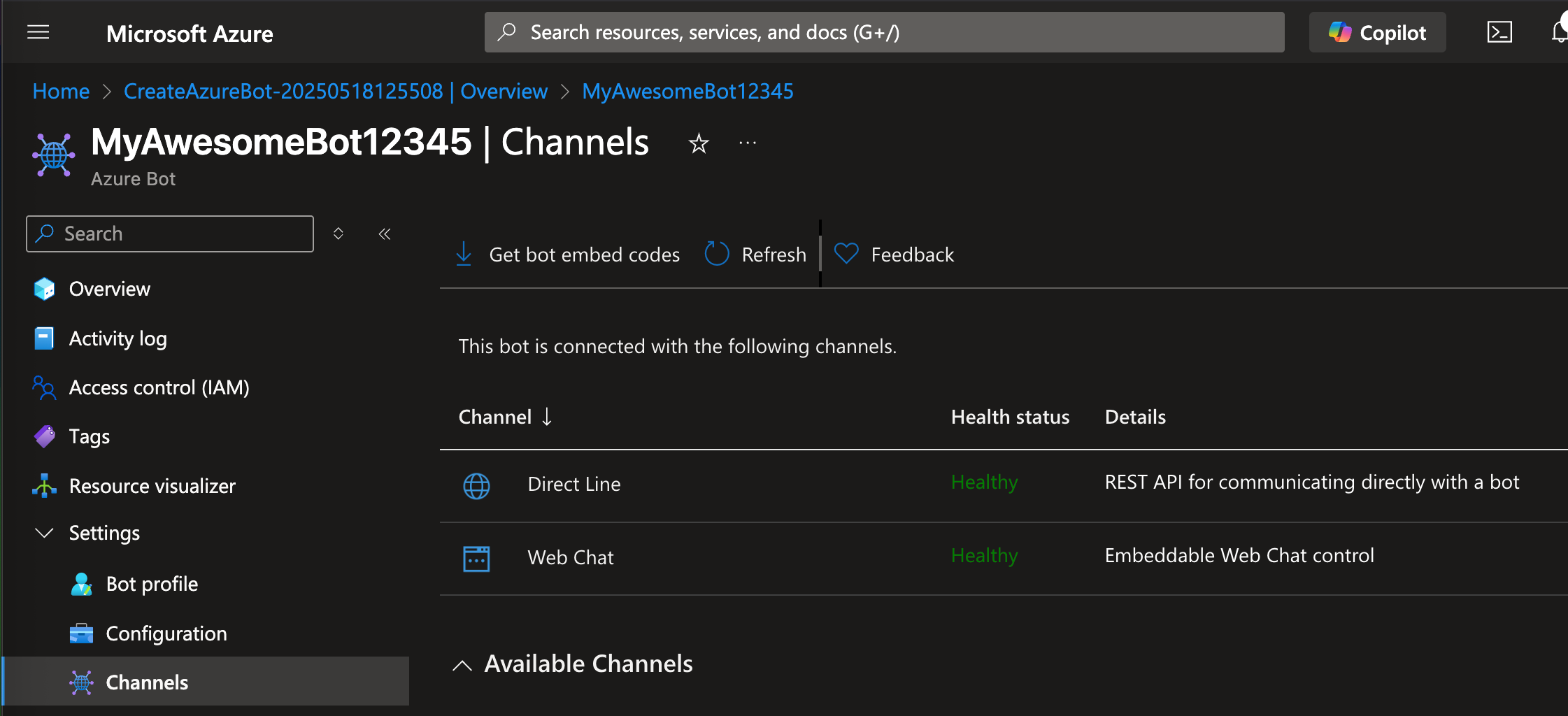Open the more options ellipsis by the title
The image size is (1568, 716).
(748, 143)
